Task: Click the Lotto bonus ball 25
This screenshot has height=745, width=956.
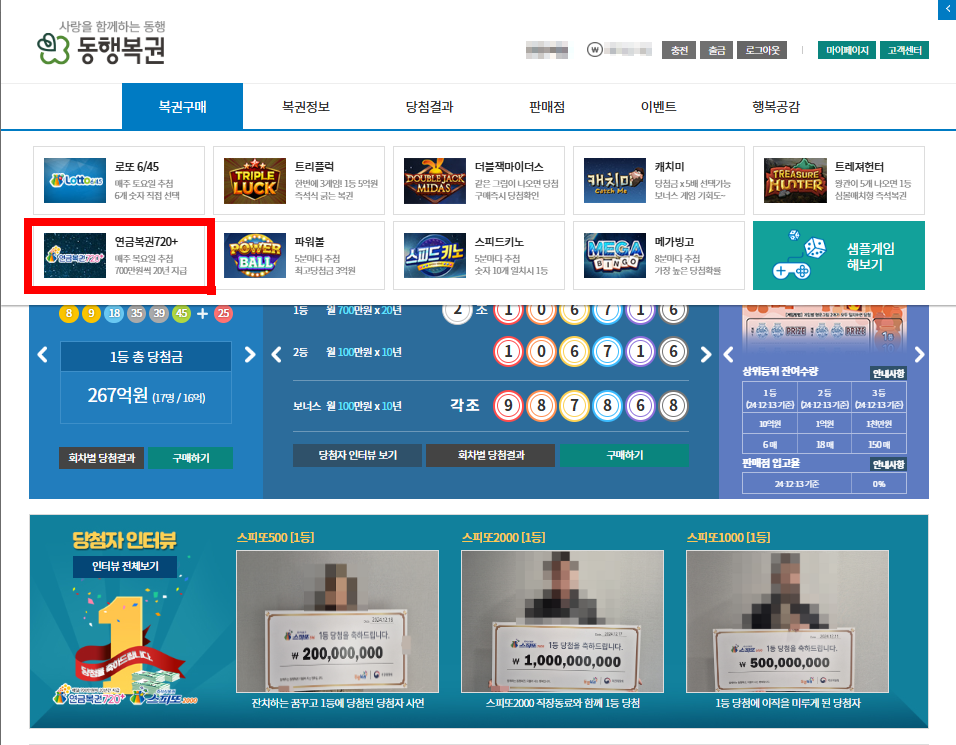Action: [223, 313]
